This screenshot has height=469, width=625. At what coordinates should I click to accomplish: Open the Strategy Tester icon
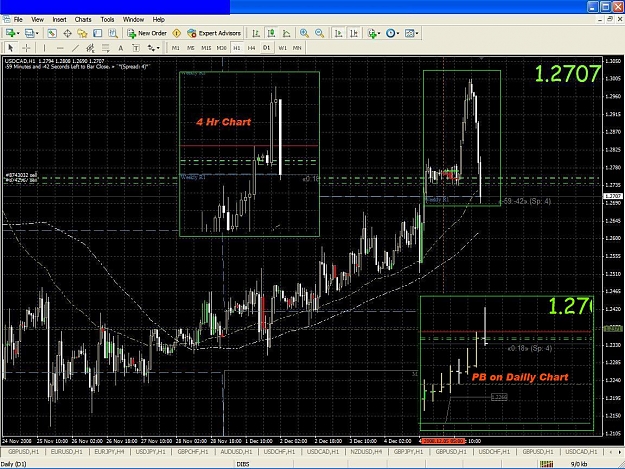click(x=113, y=33)
